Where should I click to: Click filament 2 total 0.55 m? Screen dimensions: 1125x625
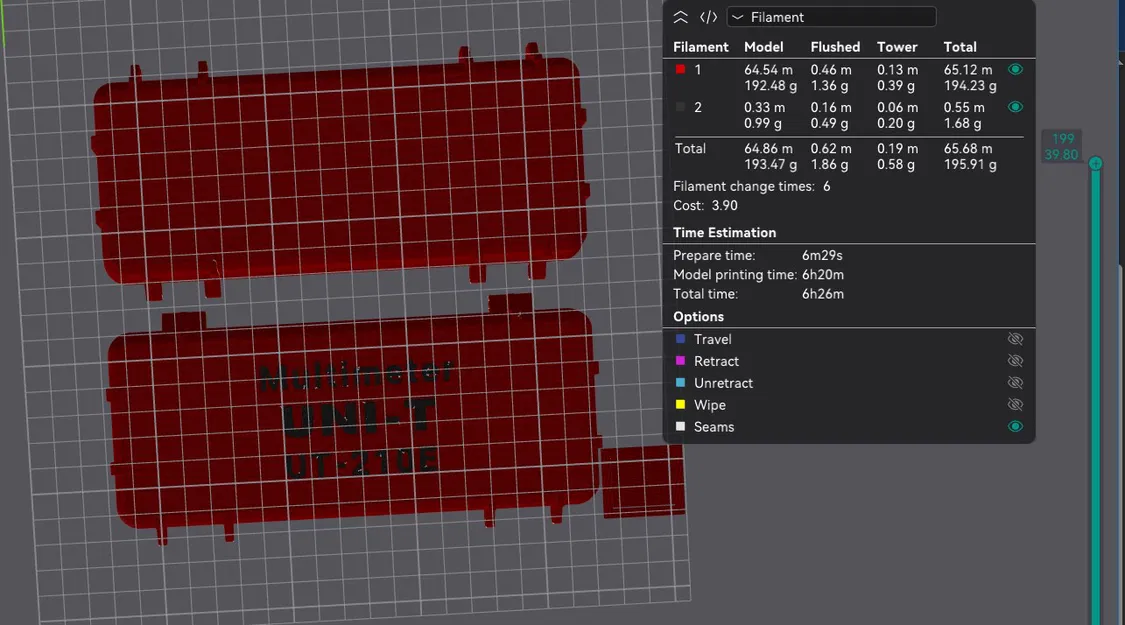[964, 107]
